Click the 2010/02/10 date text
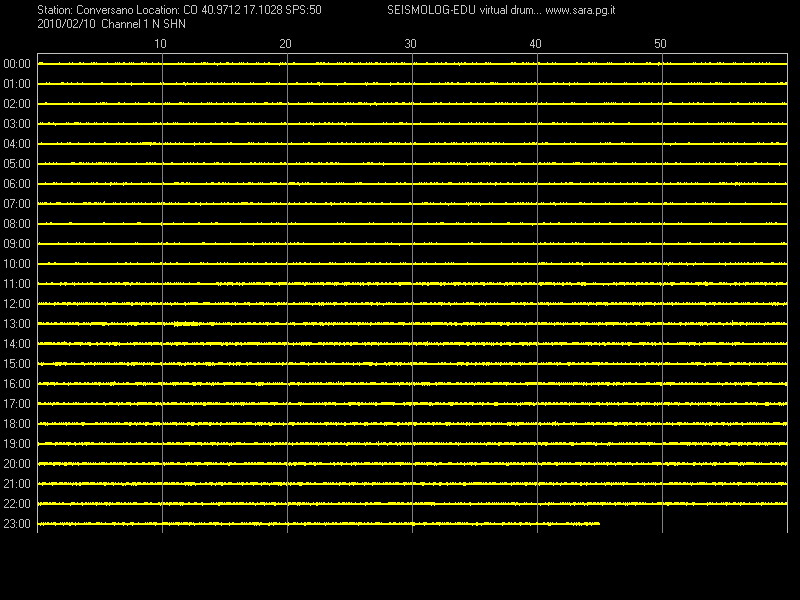The width and height of the screenshot is (800, 600). click(66, 24)
